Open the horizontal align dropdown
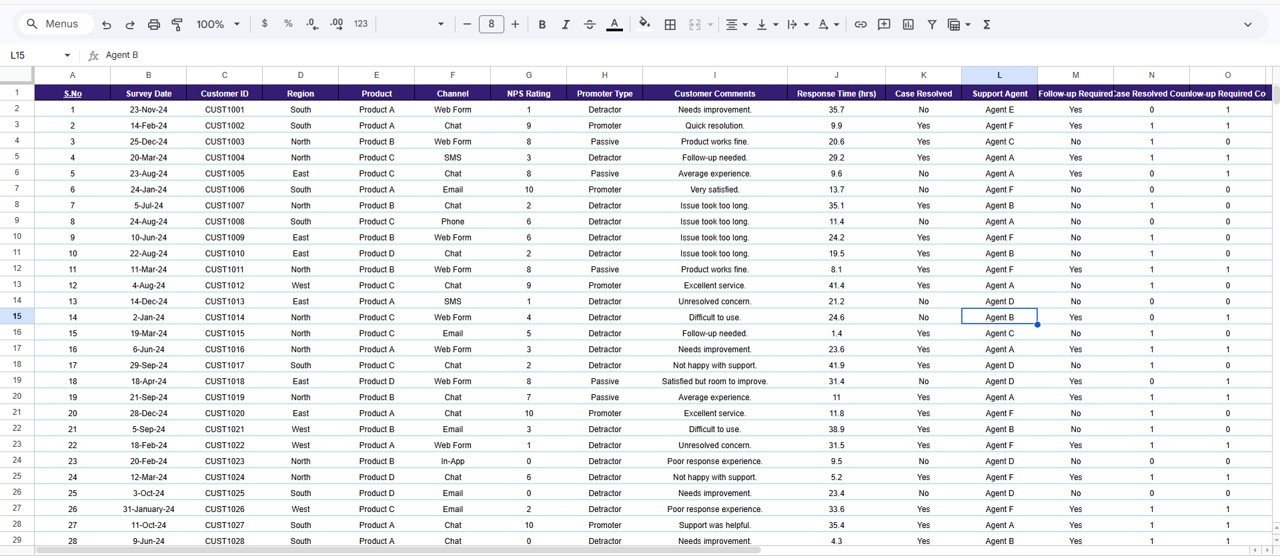1280x556 pixels. [736, 24]
